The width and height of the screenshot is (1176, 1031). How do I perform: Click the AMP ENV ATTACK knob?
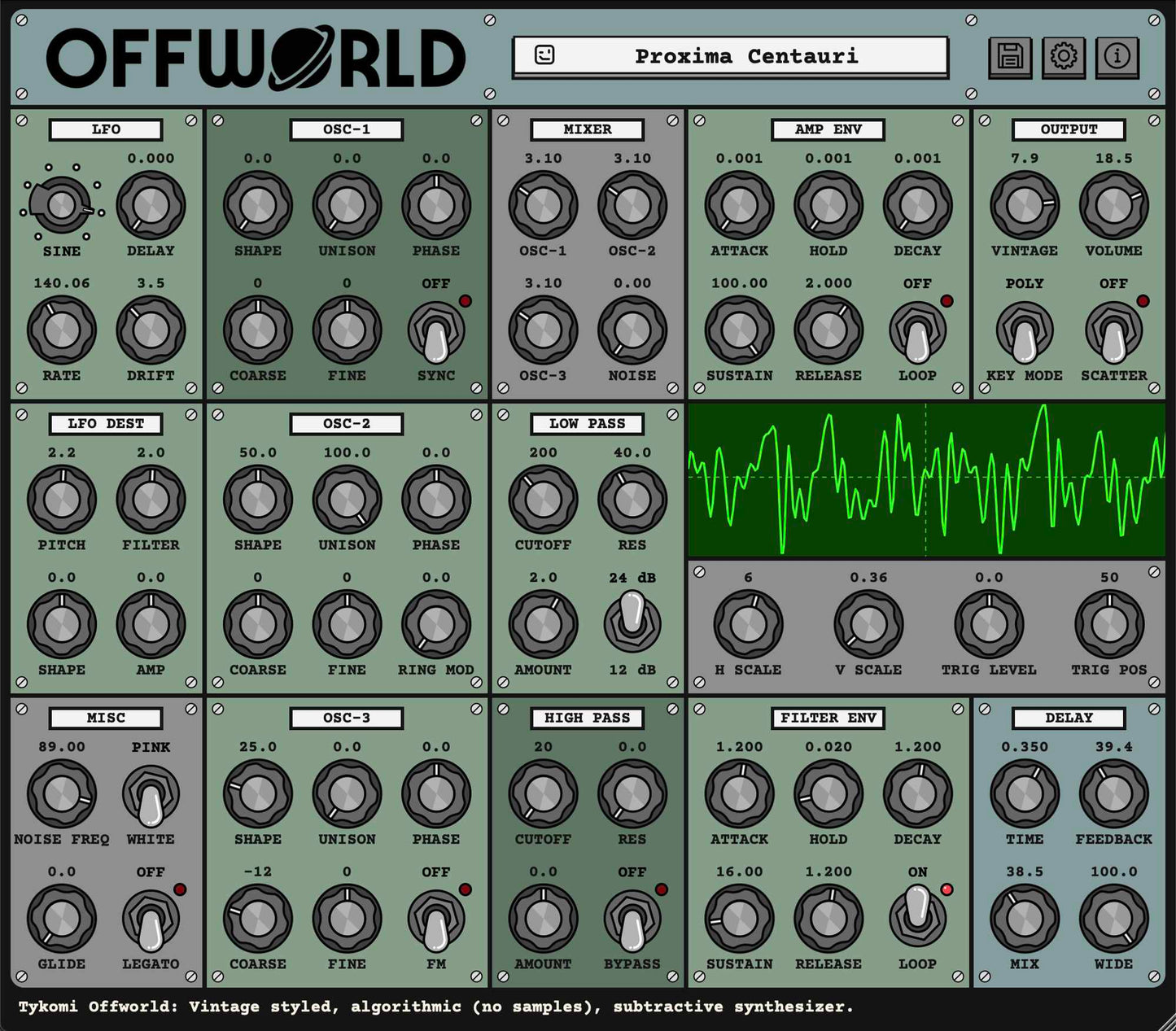(739, 205)
